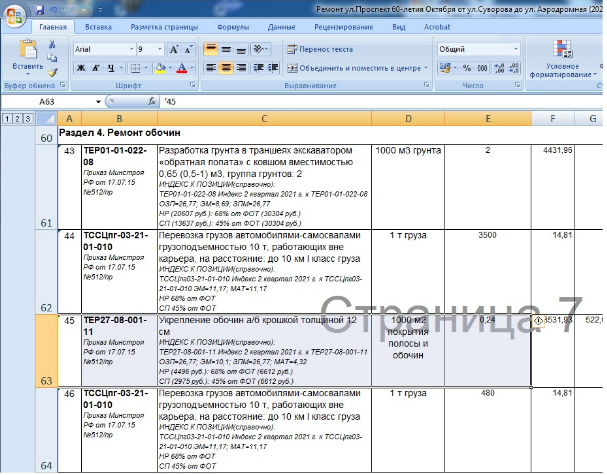Open the Вид tab
Screen dimensions: 607x475
tap(399, 27)
